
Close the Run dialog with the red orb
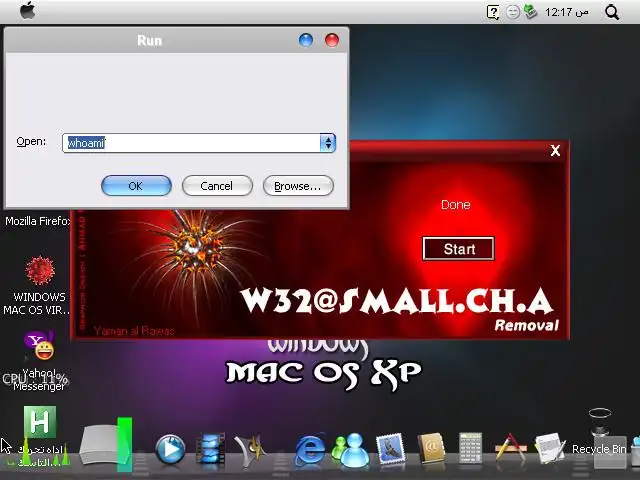point(331,40)
